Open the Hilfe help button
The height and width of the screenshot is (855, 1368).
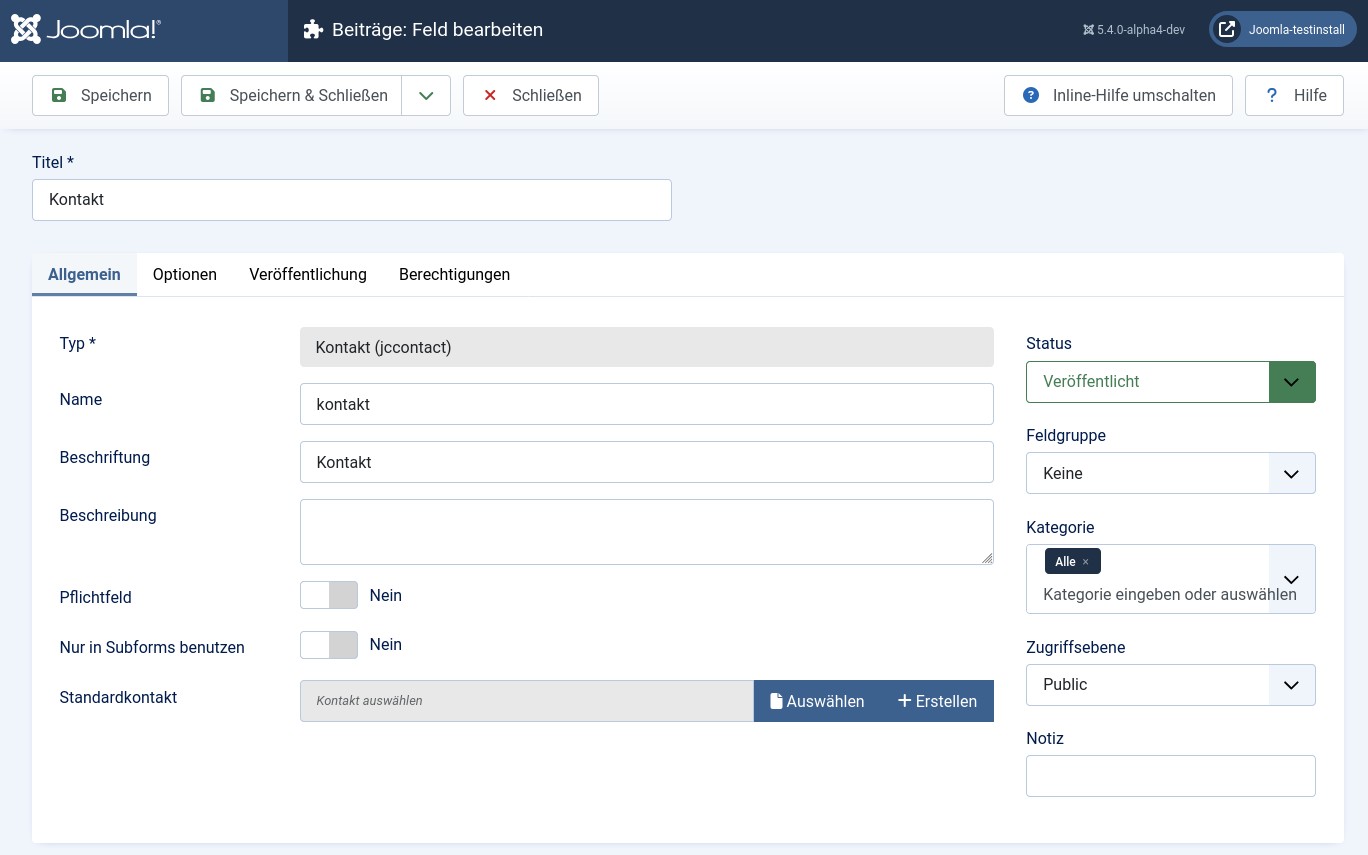[1293, 96]
